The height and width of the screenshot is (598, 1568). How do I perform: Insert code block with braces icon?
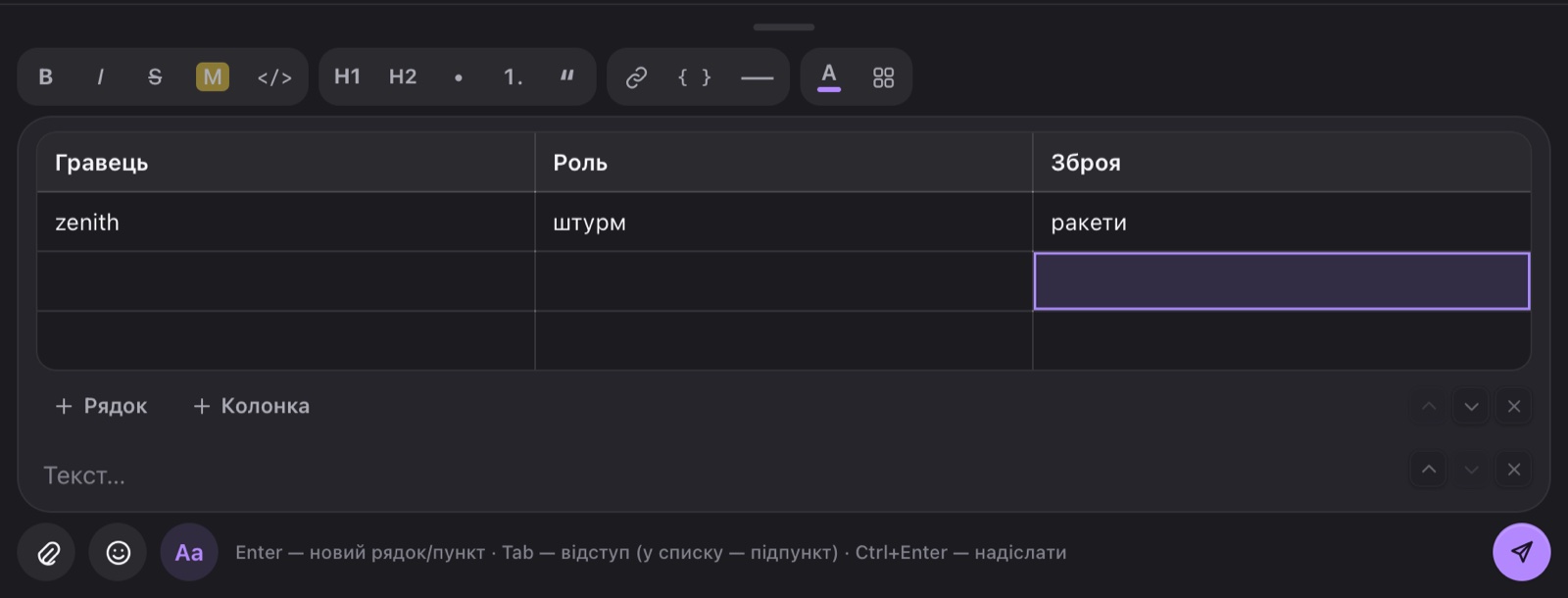(694, 76)
